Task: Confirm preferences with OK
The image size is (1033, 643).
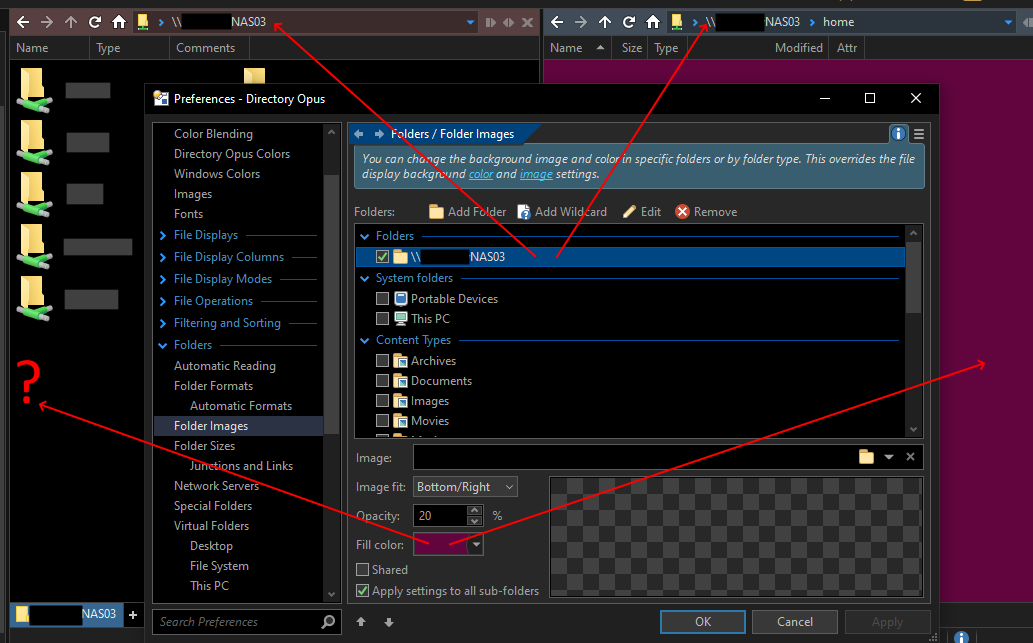Action: pyautogui.click(x=703, y=621)
